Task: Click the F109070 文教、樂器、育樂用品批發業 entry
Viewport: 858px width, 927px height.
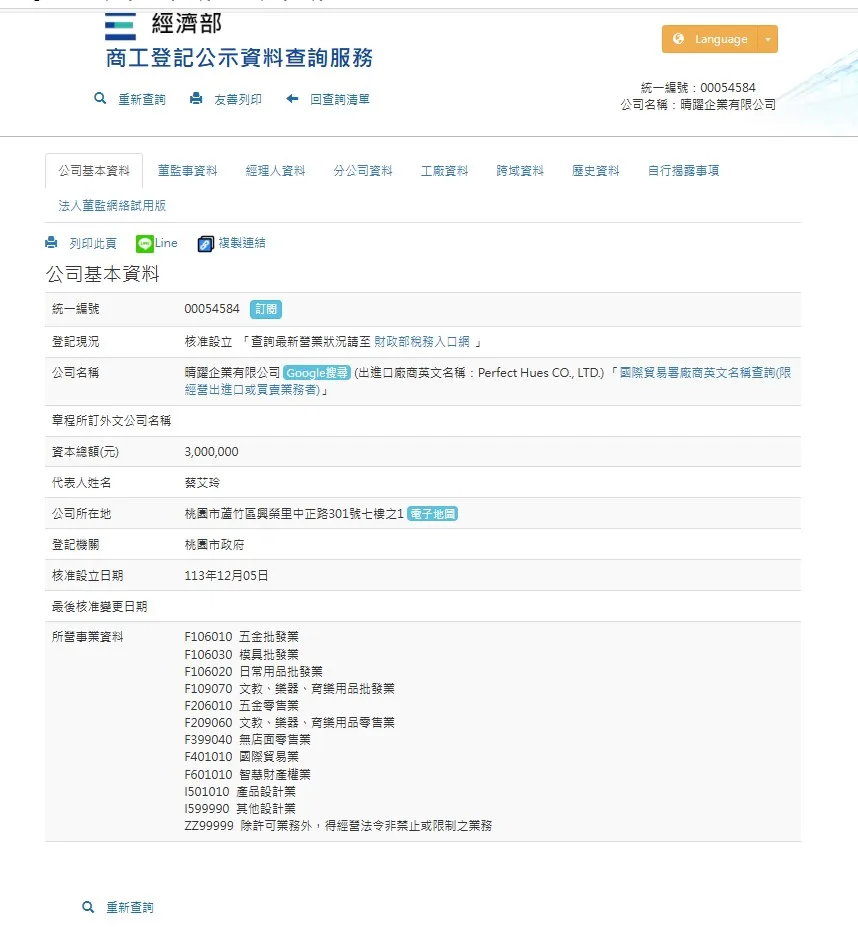Action: point(290,689)
